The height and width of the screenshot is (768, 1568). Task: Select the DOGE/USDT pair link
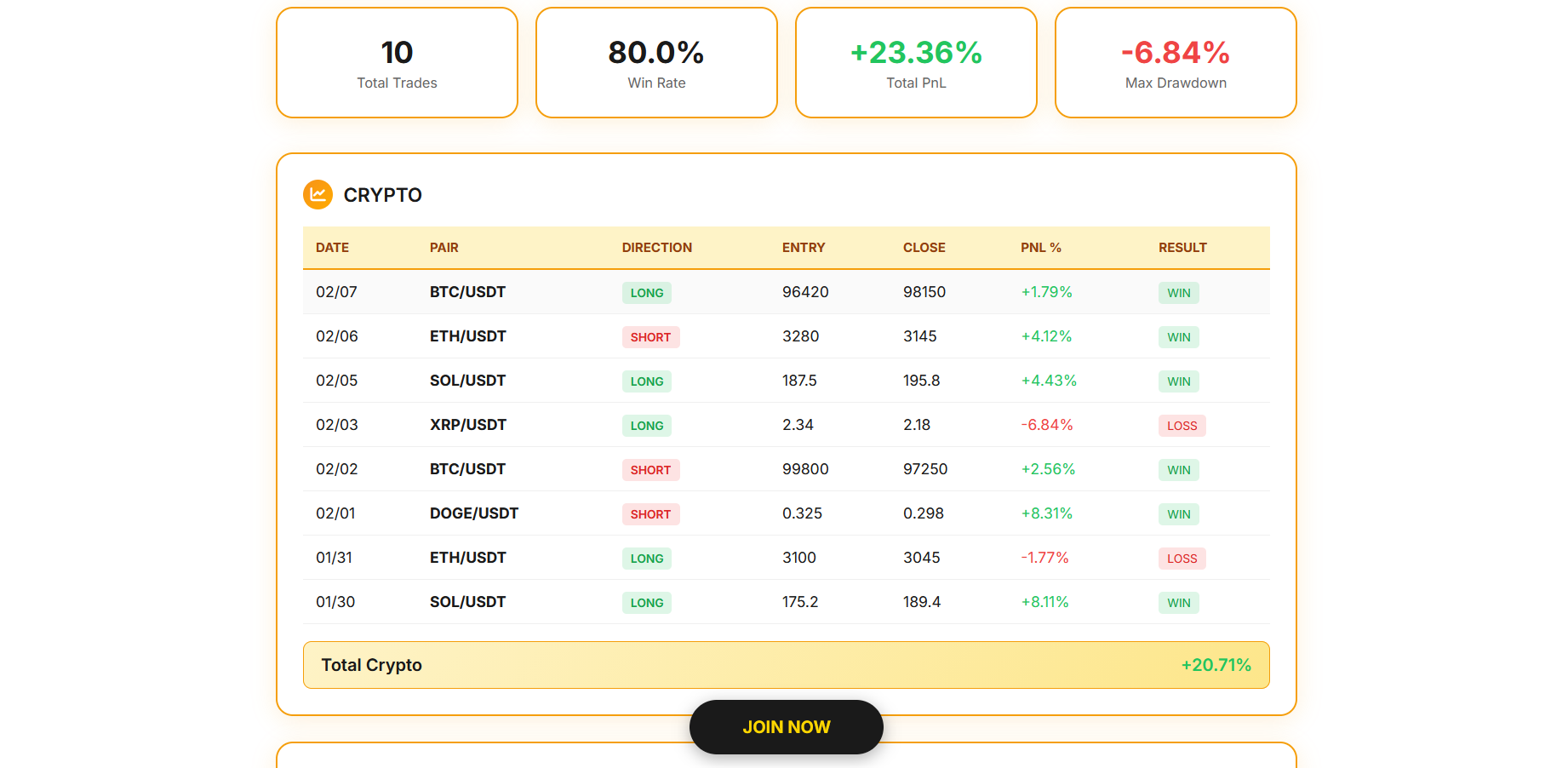(474, 513)
